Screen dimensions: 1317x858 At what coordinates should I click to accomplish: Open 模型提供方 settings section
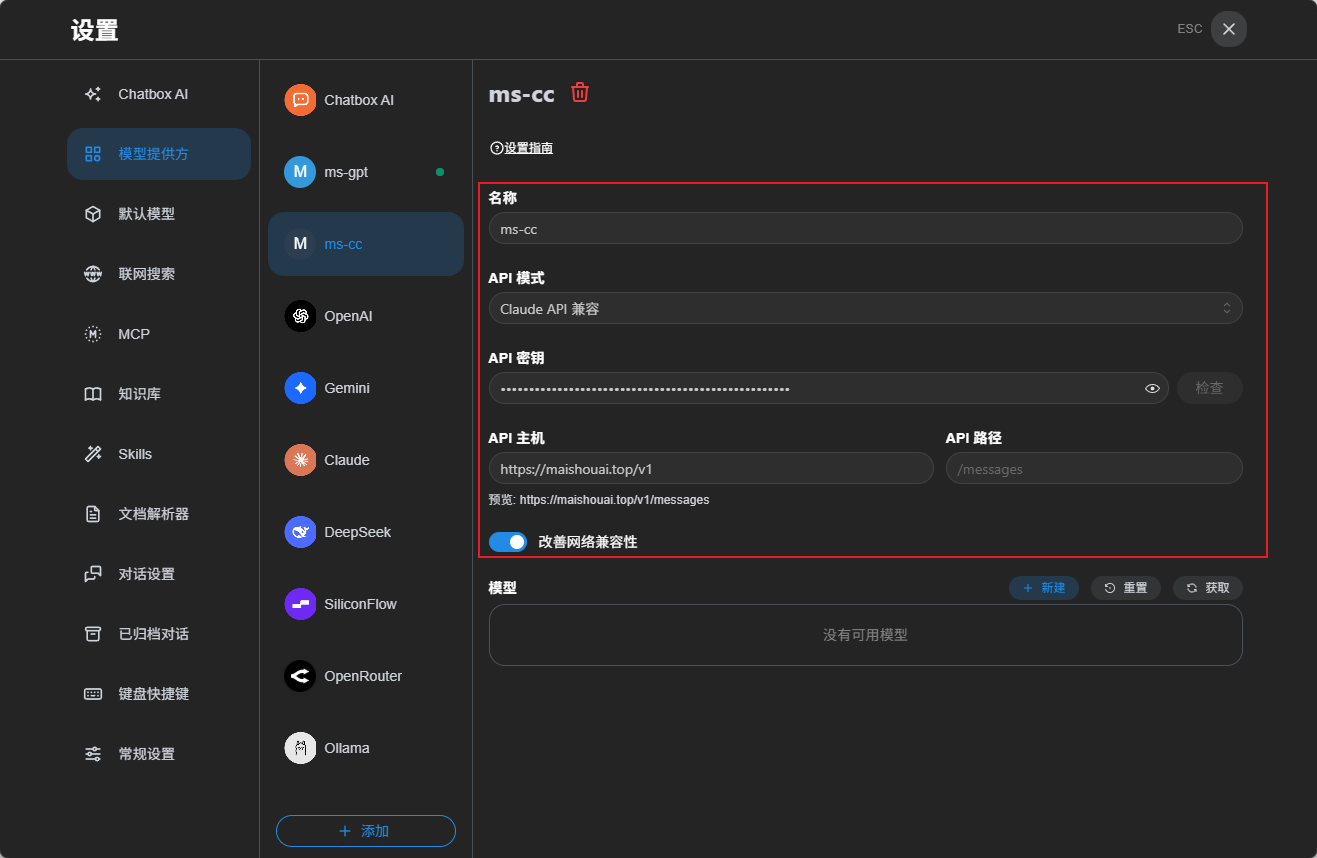point(159,154)
